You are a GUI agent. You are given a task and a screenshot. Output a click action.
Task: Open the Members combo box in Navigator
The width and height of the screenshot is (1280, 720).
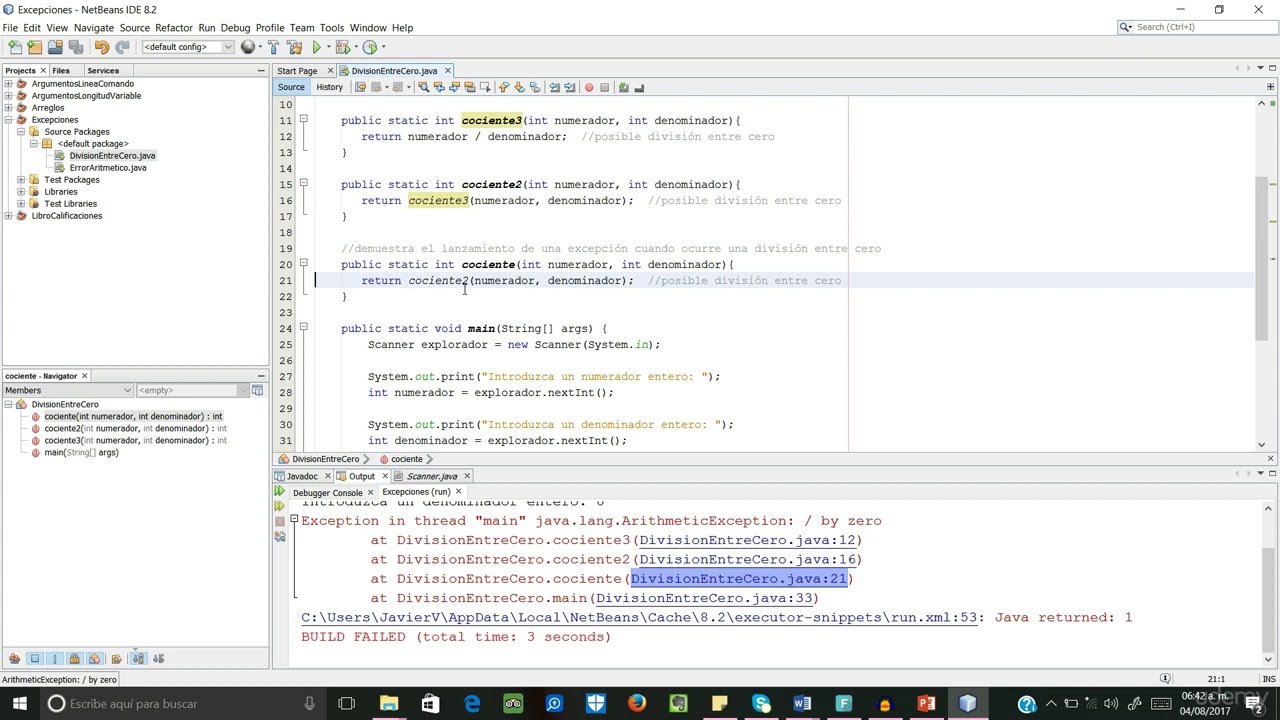(x=67, y=390)
